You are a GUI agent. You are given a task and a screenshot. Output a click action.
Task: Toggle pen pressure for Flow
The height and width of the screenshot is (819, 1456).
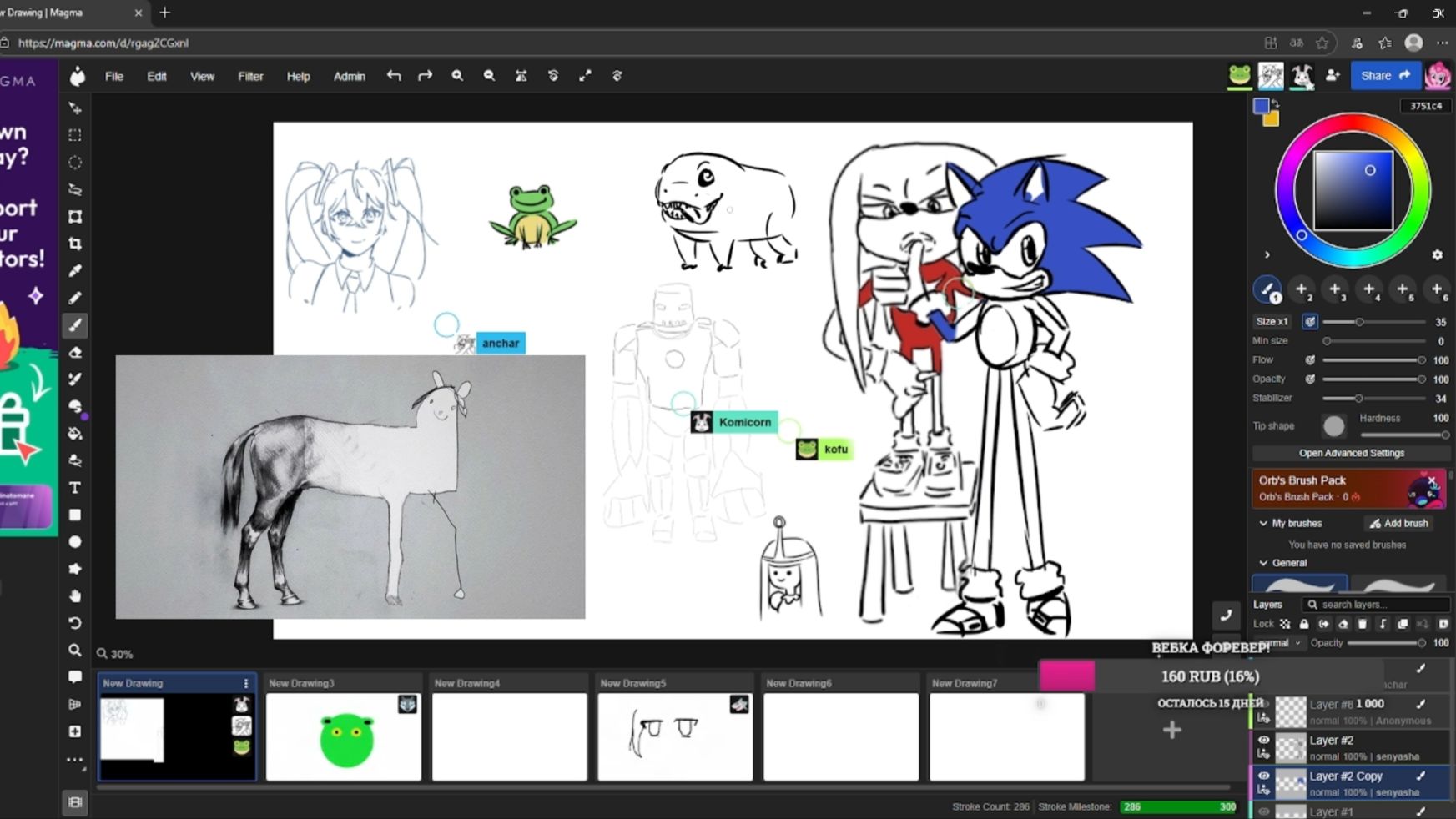click(1310, 360)
